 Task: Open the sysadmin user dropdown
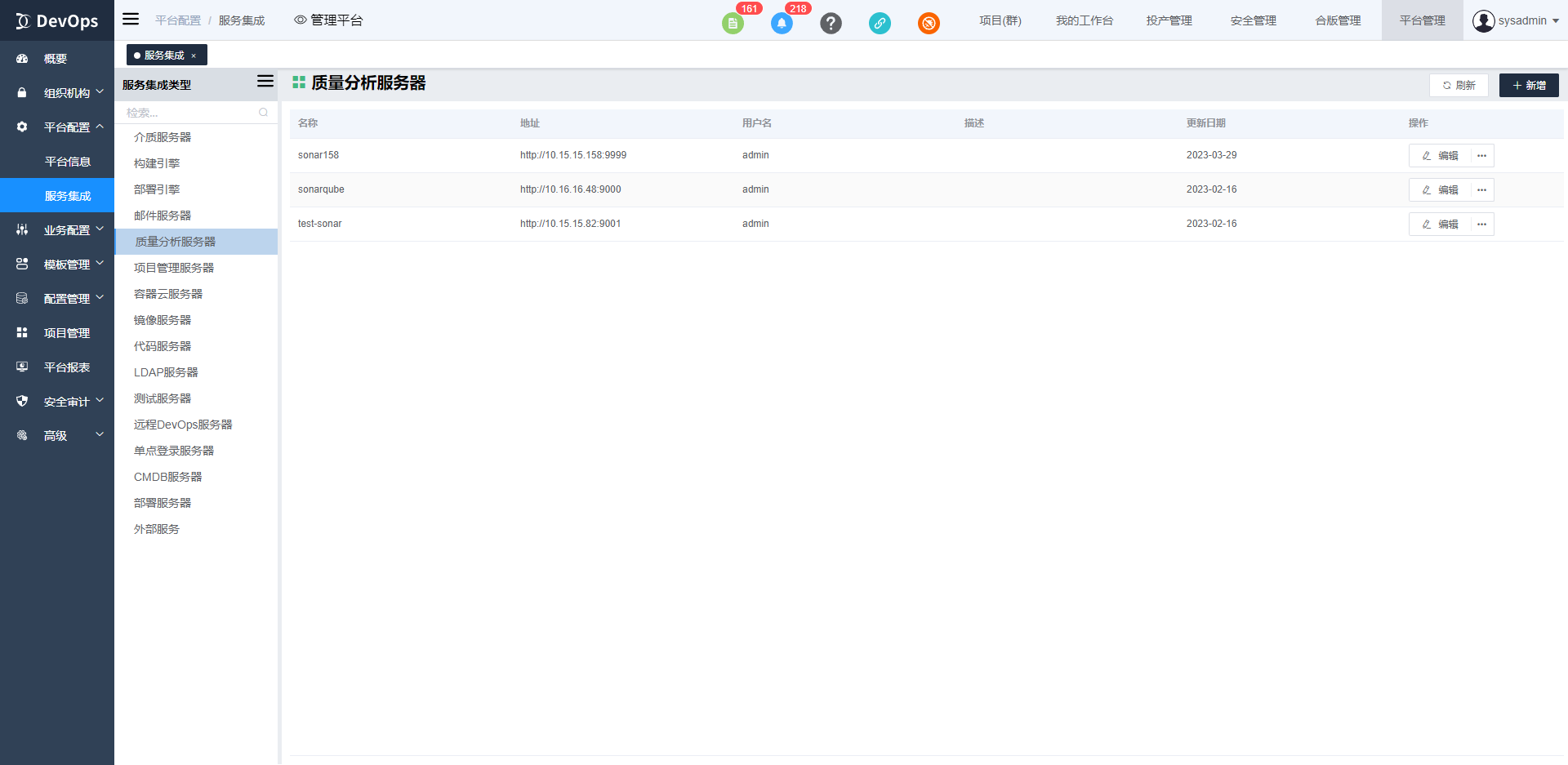pyautogui.click(x=1516, y=20)
